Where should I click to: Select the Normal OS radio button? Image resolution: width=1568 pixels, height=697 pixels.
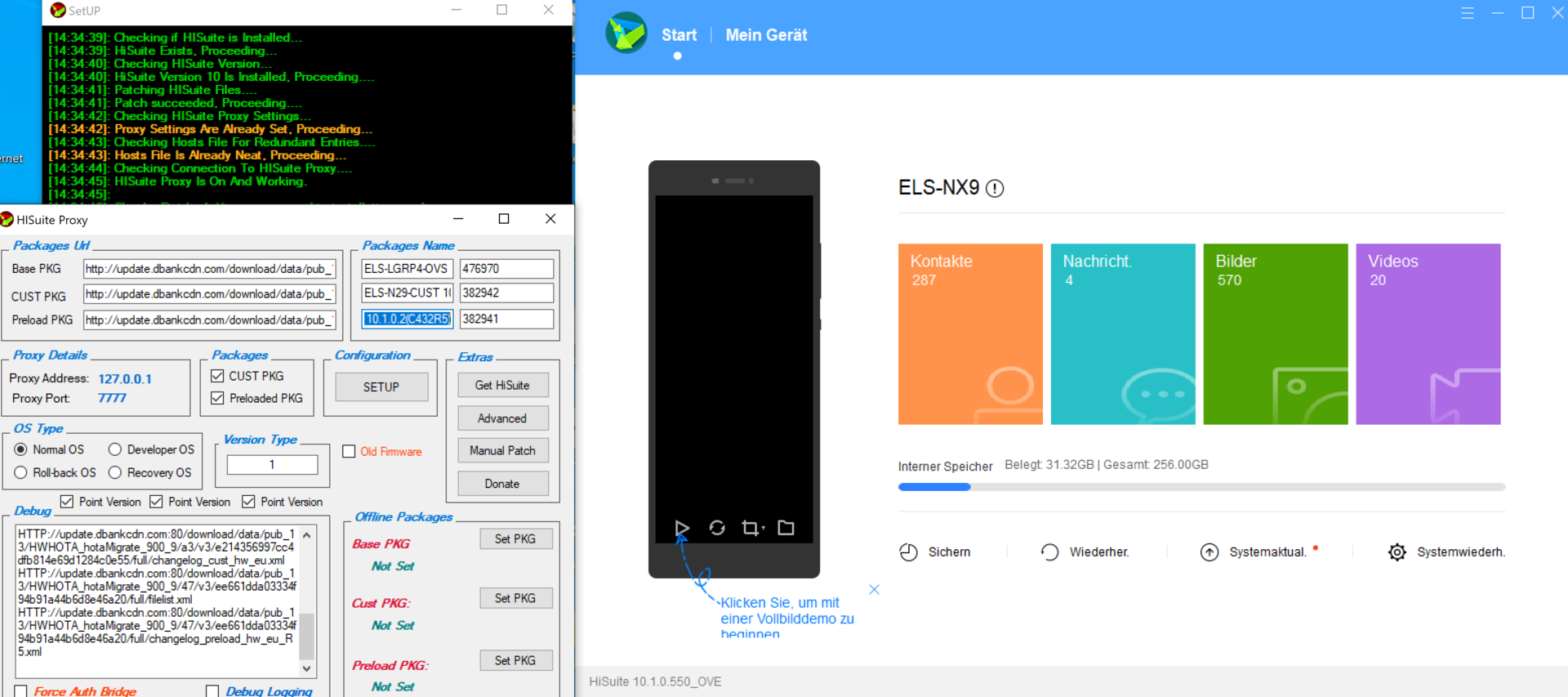coord(21,449)
